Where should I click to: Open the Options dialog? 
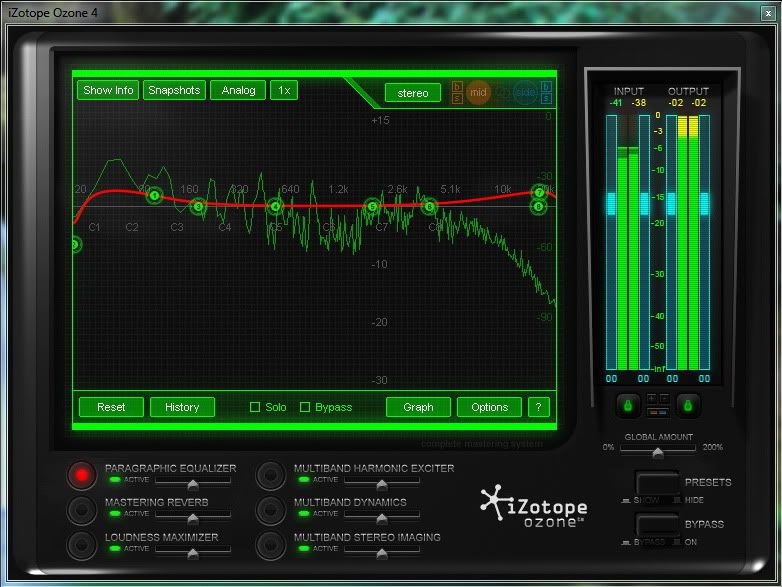489,407
